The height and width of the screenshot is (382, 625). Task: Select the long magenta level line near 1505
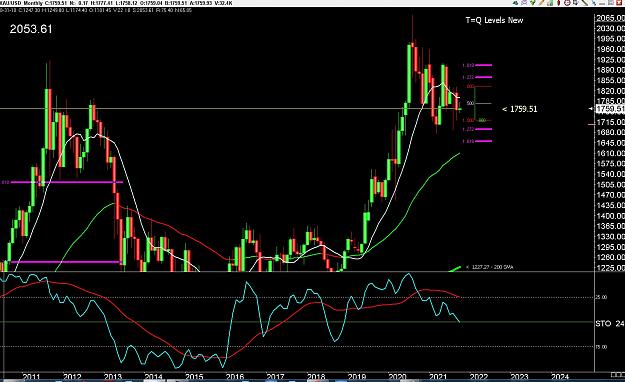pyautogui.click(x=67, y=182)
